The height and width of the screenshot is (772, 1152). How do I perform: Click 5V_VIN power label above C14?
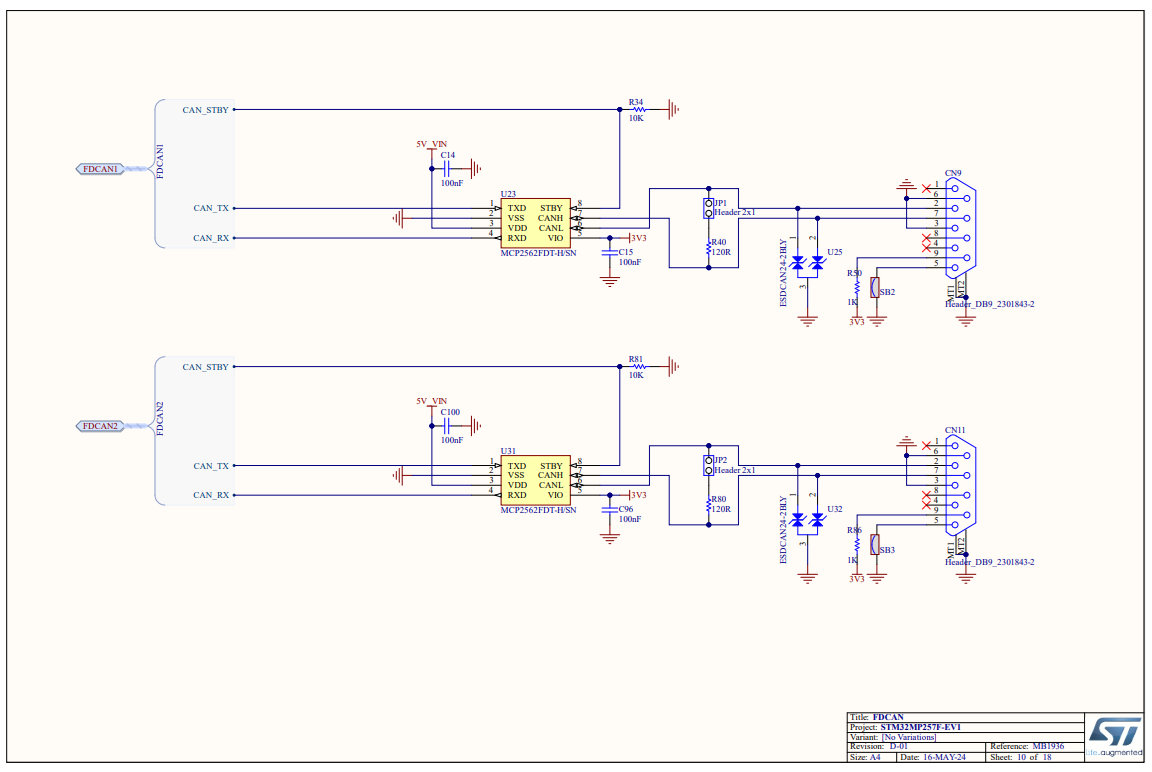(x=431, y=144)
